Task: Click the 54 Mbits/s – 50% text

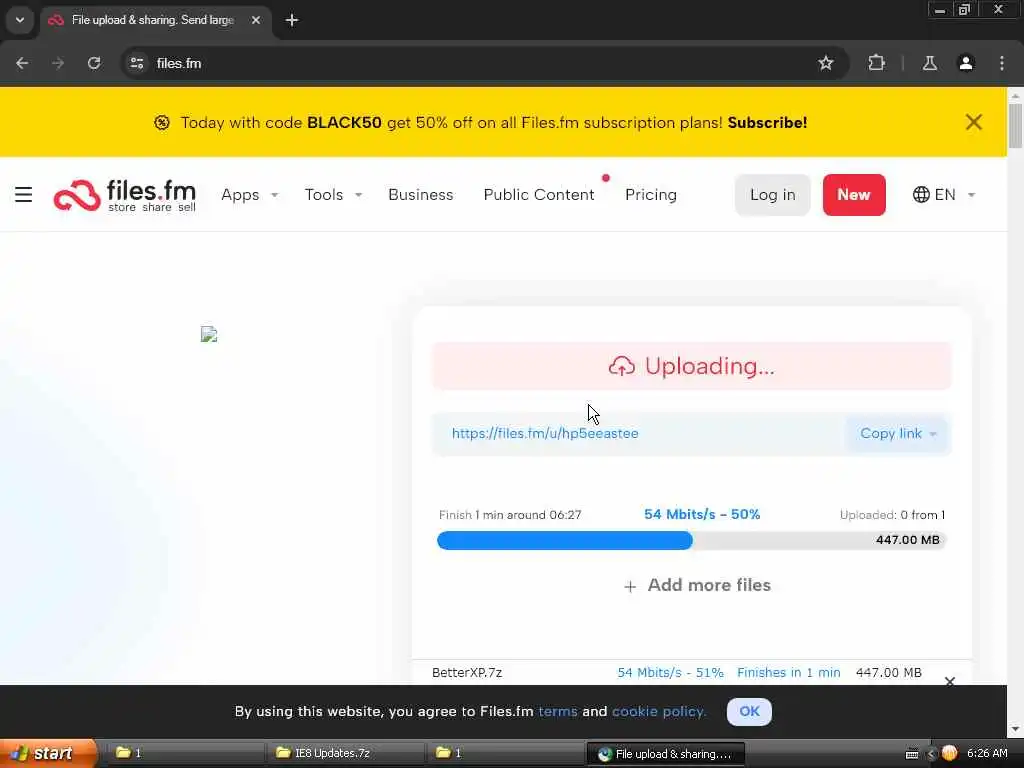Action: 702,515
